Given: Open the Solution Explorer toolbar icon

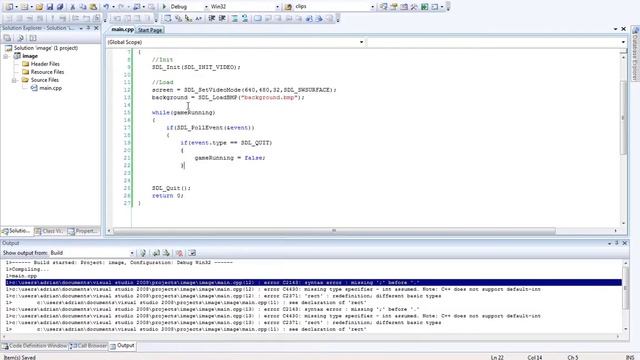Looking at the screenshot, I should [383, 7].
